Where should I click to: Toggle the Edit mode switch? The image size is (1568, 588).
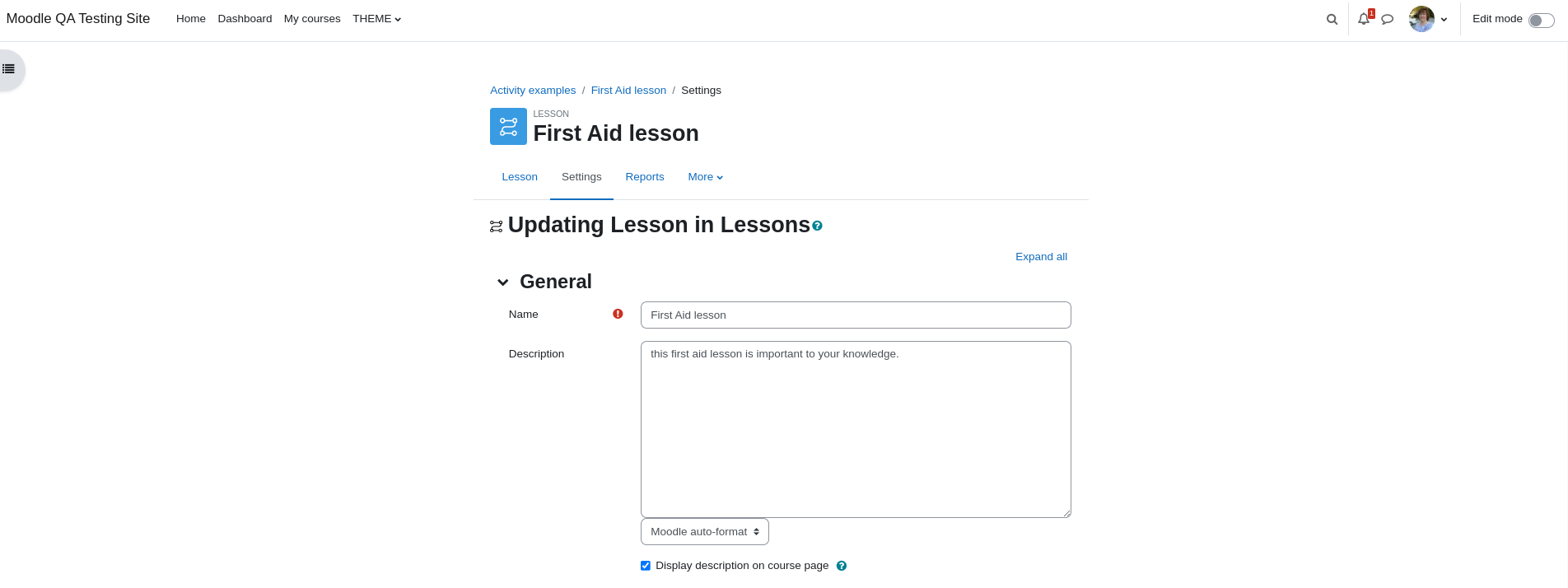[1541, 21]
